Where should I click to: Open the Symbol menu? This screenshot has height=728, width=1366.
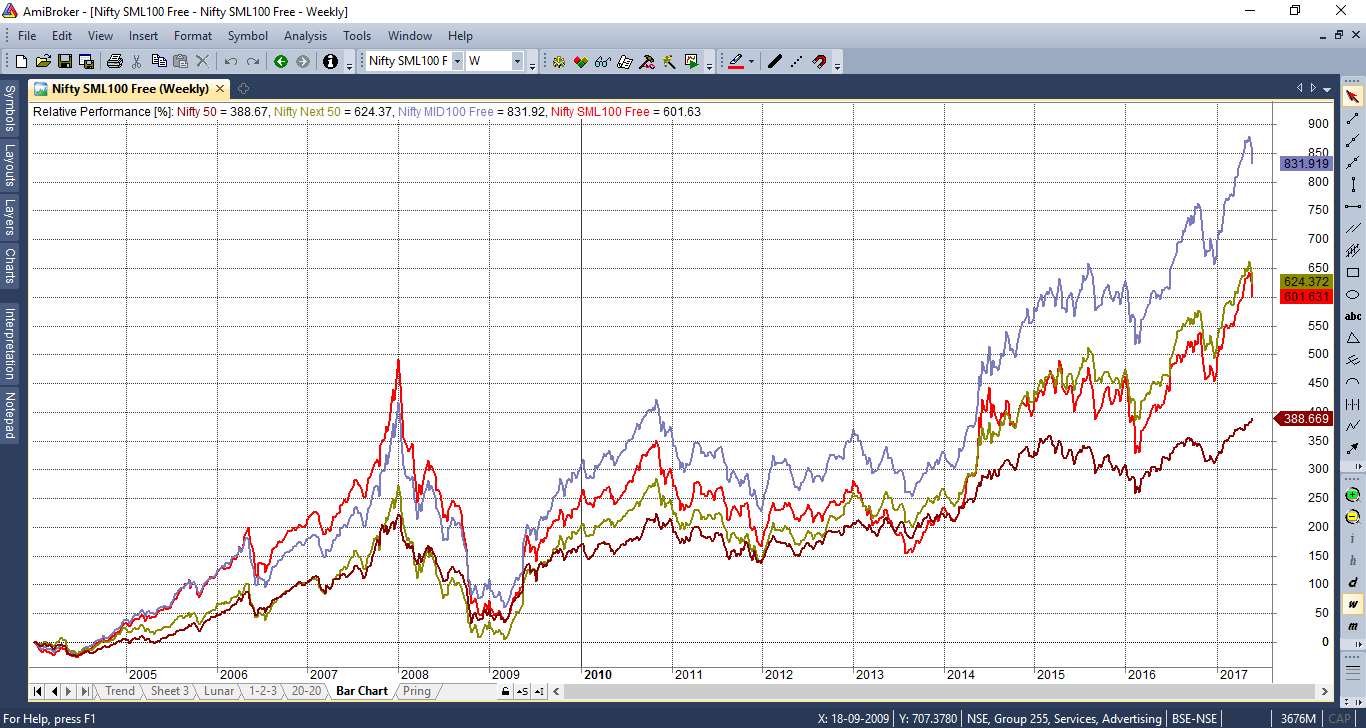(x=248, y=35)
